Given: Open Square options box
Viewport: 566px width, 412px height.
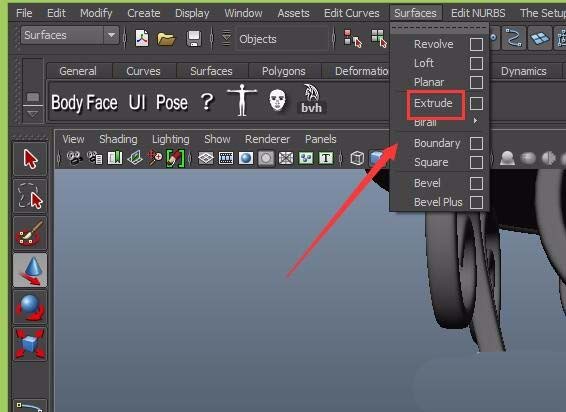Looking at the screenshot, I should coord(476,162).
